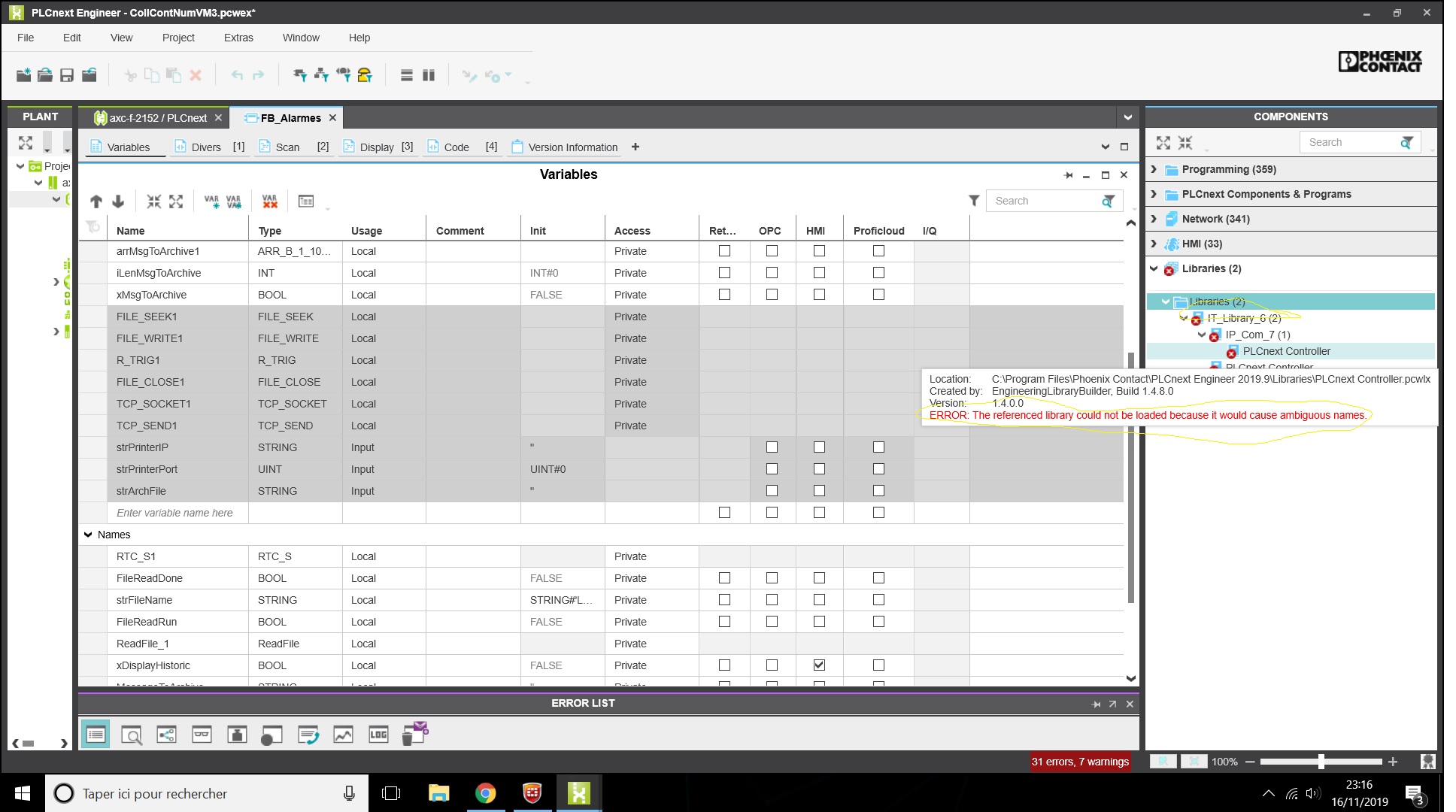Image resolution: width=1456 pixels, height=812 pixels.
Task: Open the search results magnifier panel icon
Action: coord(132,735)
